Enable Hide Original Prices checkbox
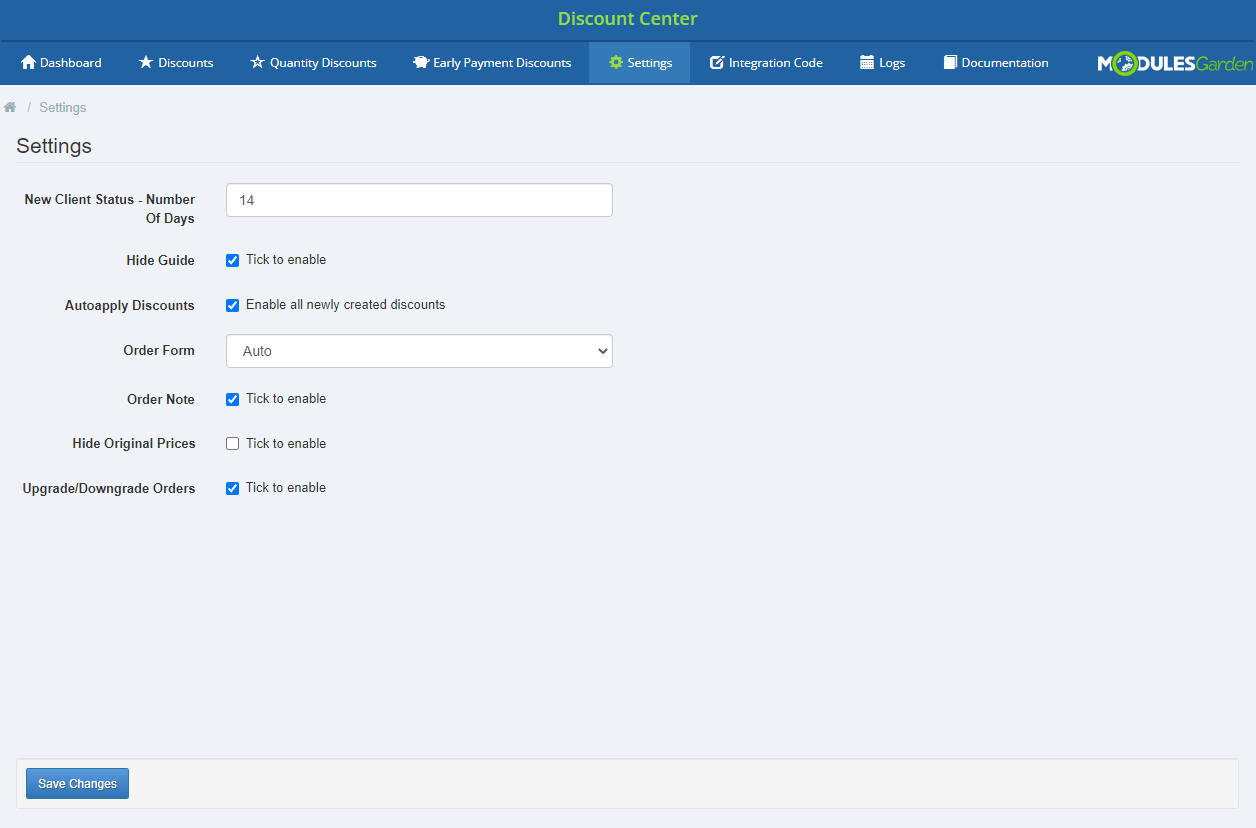Image resolution: width=1256 pixels, height=828 pixels. pyautogui.click(x=233, y=444)
